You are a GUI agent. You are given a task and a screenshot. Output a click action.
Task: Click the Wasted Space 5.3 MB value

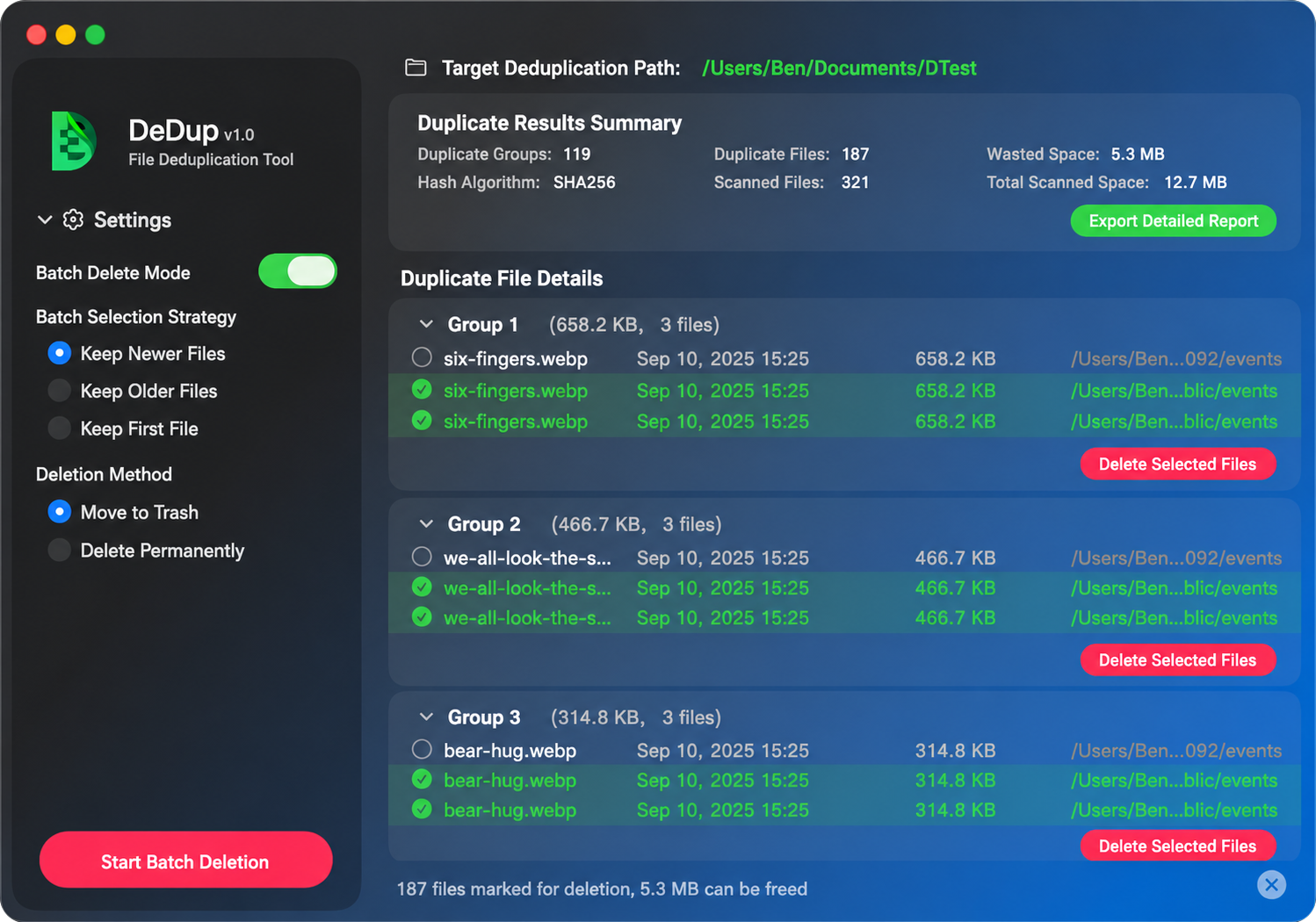1138,155
